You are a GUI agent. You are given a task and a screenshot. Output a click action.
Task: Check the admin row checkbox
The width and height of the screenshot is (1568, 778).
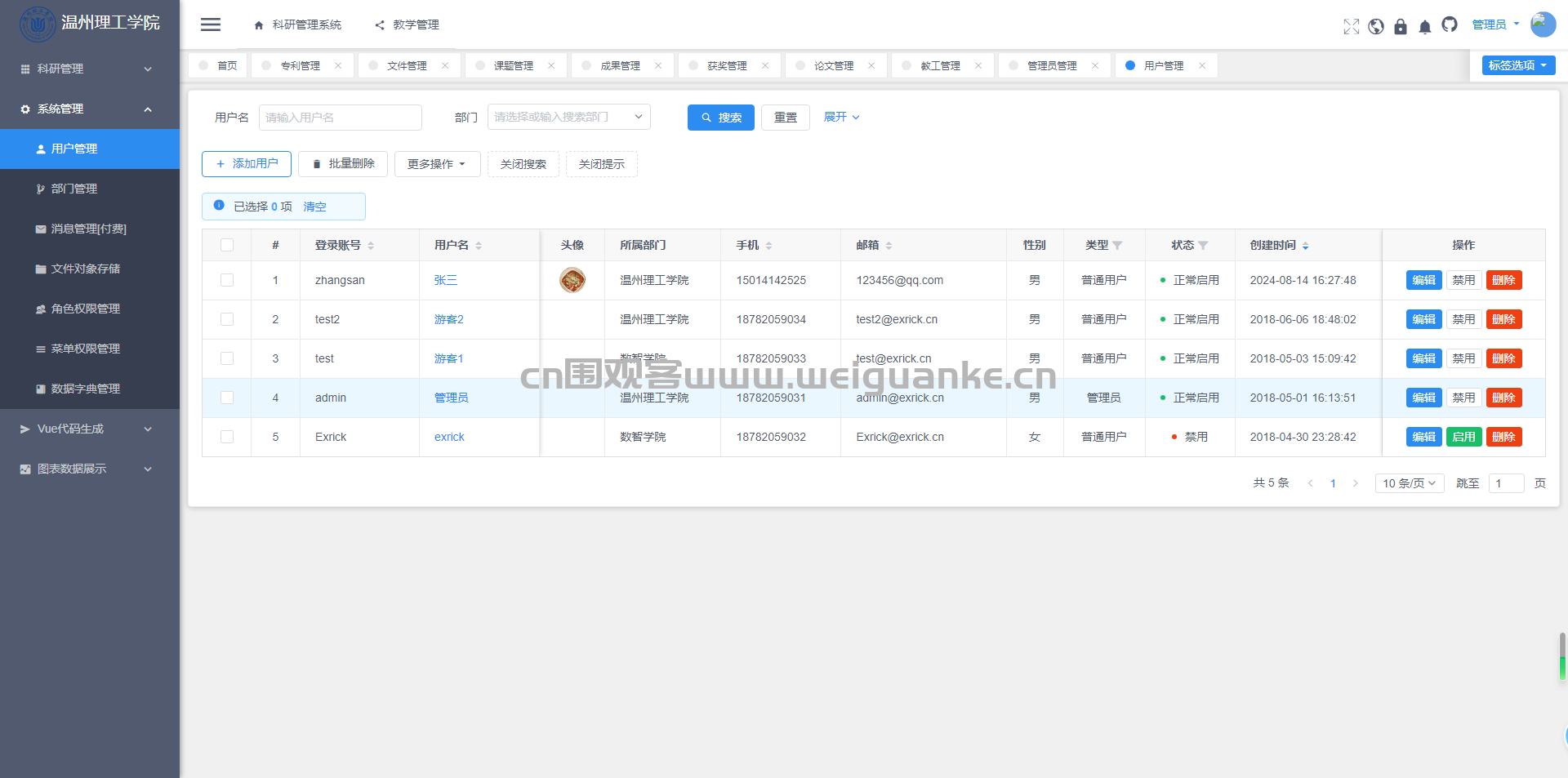(227, 398)
